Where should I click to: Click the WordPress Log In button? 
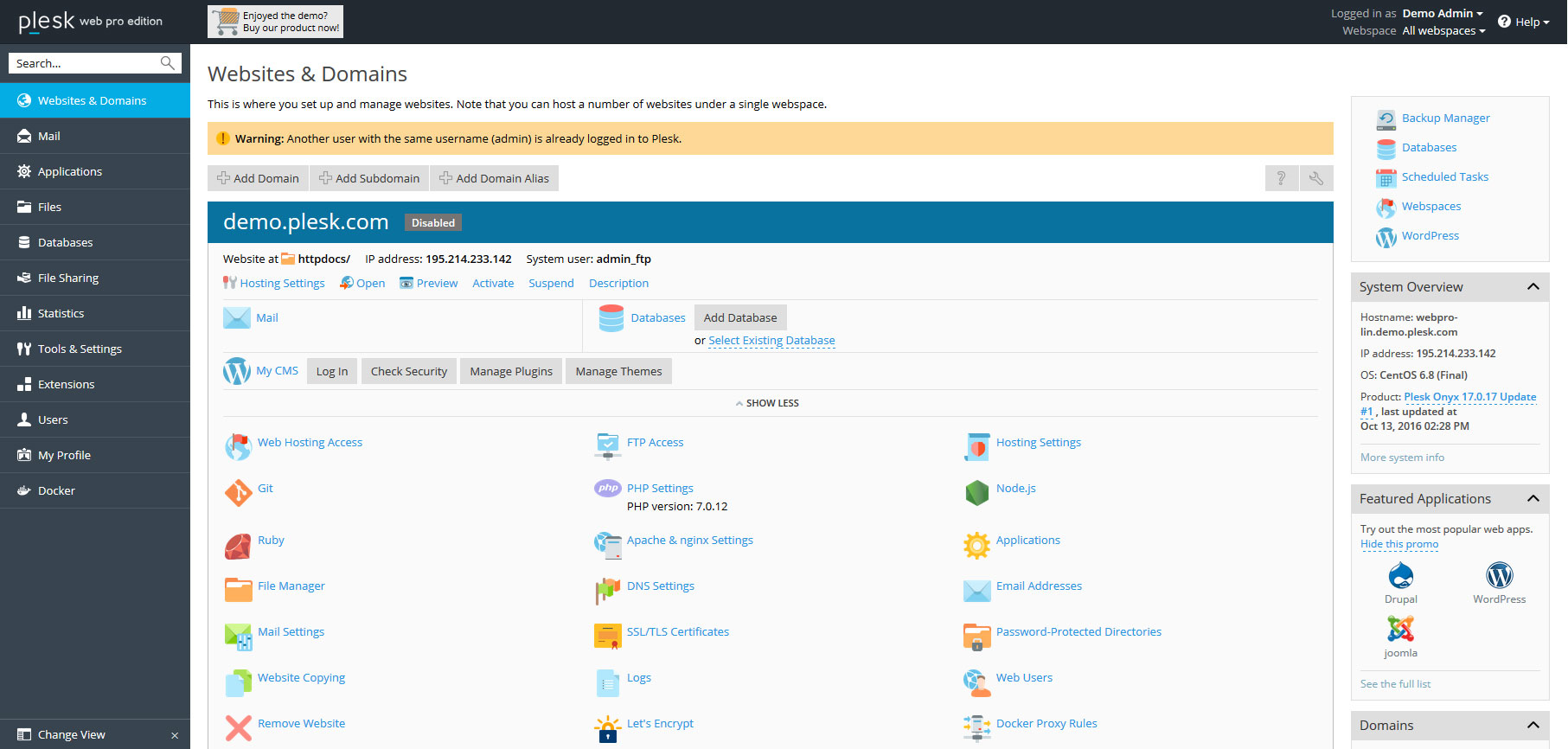click(332, 371)
